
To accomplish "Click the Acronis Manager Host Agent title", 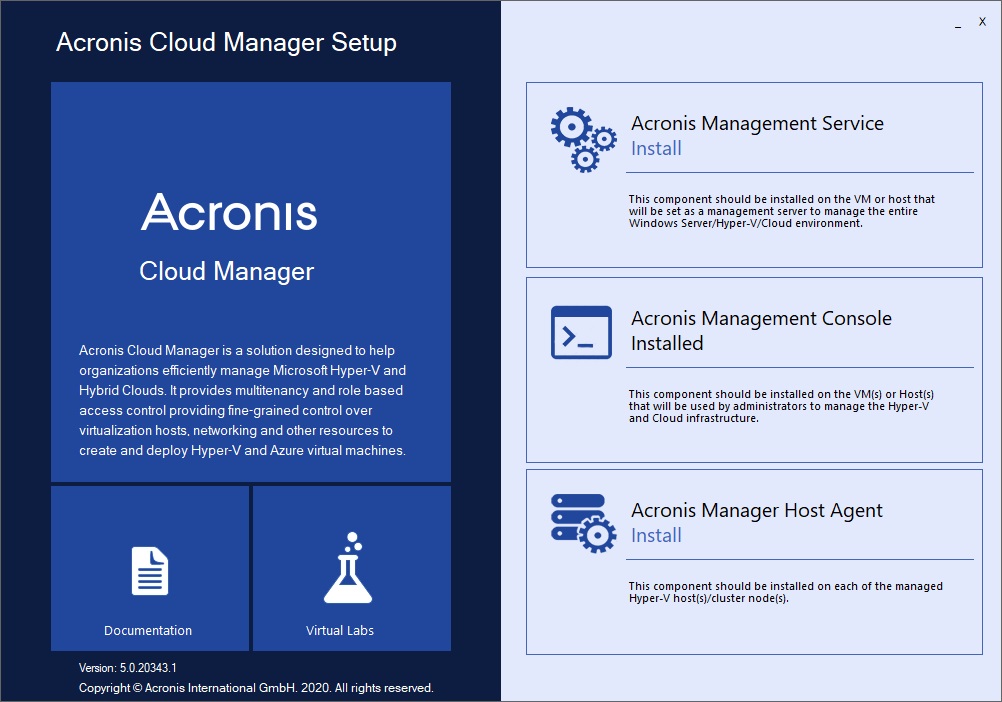I will click(x=757, y=510).
